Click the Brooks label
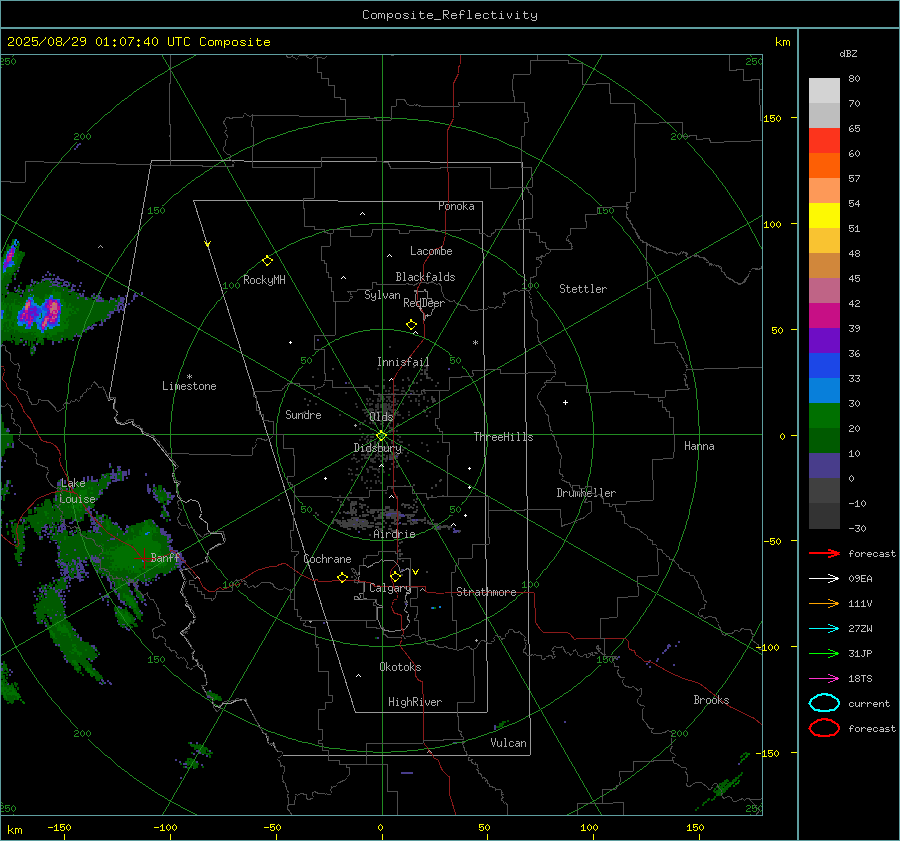Viewport: 900px width, 841px height. [x=711, y=700]
